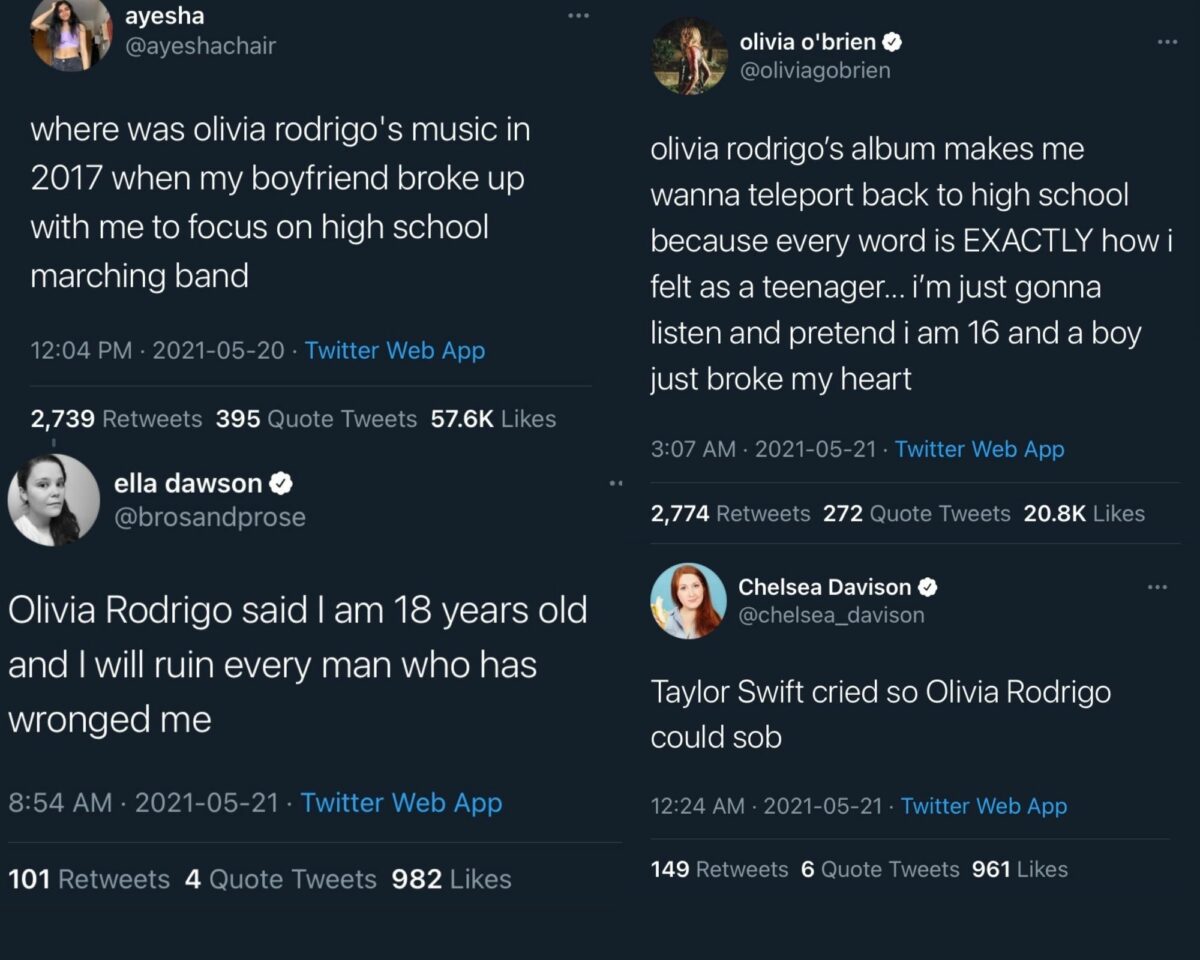View 982 Likes on ella dawson's tweet
This screenshot has height=960, width=1200.
click(451, 879)
